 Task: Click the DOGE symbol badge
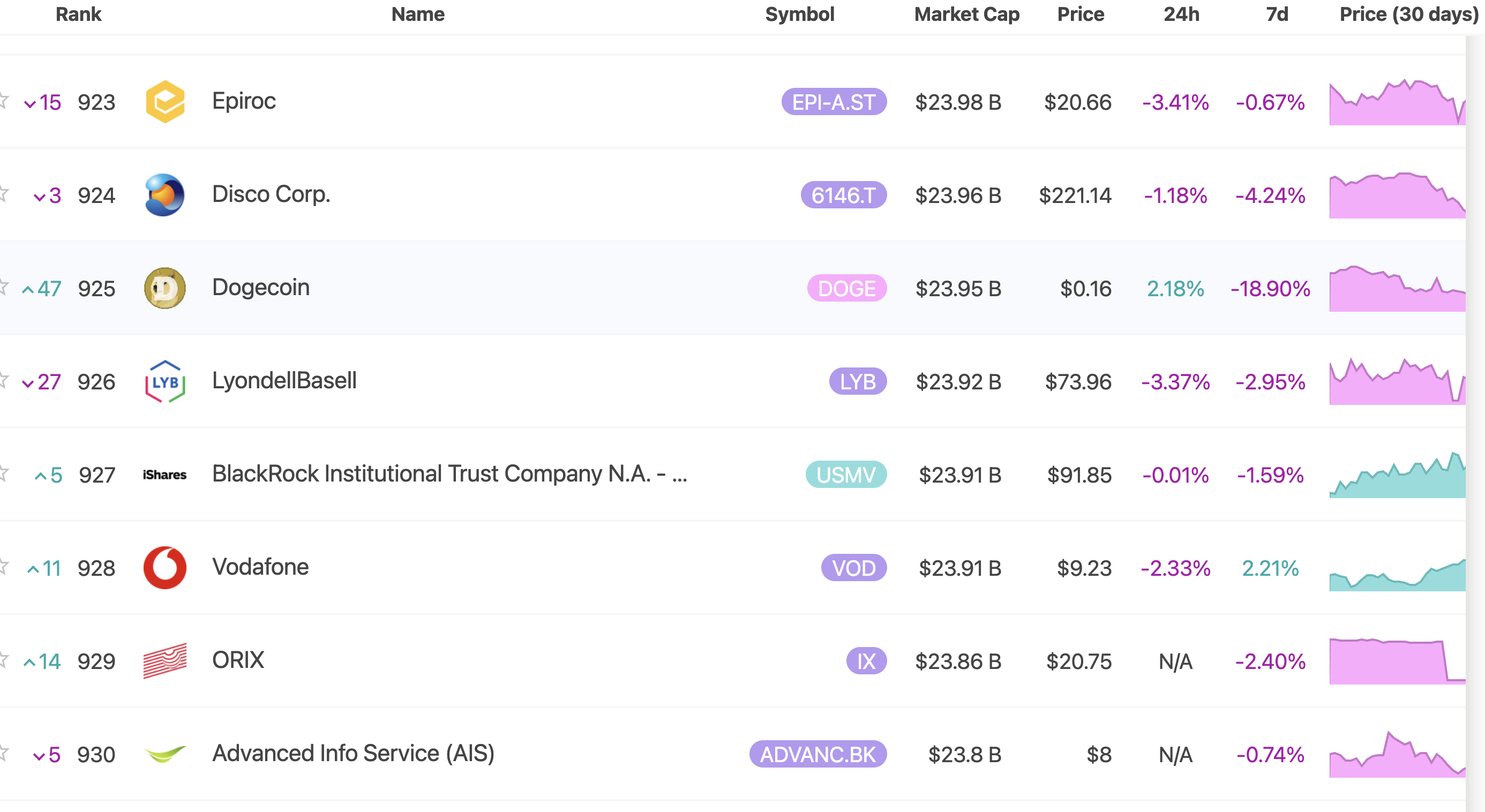click(x=846, y=288)
